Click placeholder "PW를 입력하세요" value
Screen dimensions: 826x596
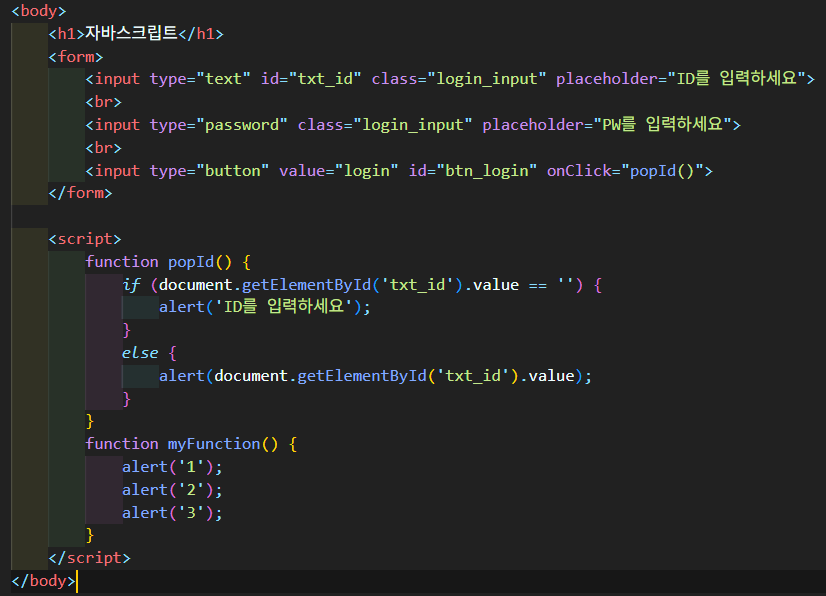(x=663, y=124)
